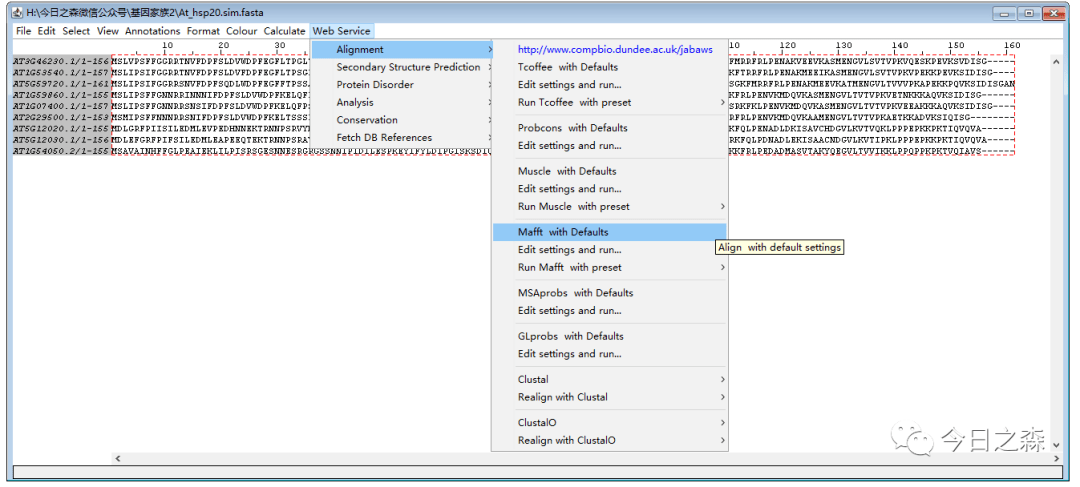This screenshot has width=1080, height=487.
Task: Choose Secondary Structure Prediction submenu
Action: pyautogui.click(x=408, y=67)
